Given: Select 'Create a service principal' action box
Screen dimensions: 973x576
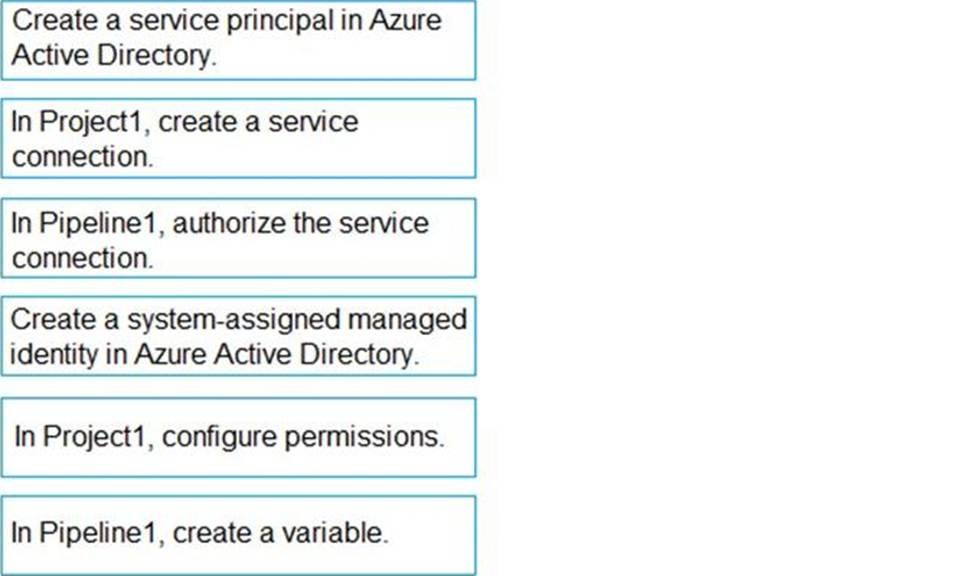Looking at the screenshot, I should (238, 40).
